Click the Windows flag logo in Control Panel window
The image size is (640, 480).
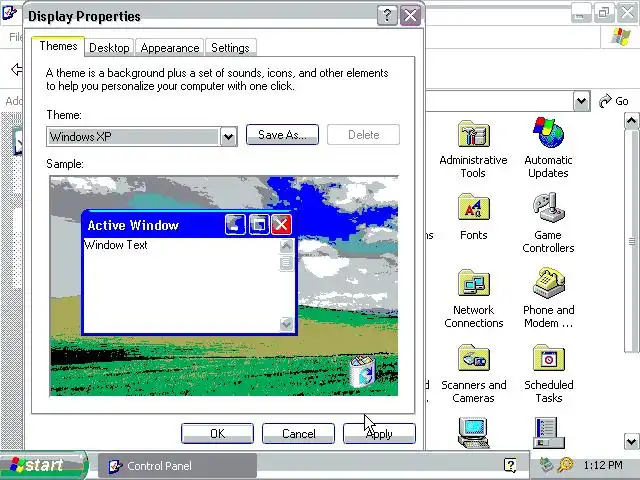coord(621,37)
